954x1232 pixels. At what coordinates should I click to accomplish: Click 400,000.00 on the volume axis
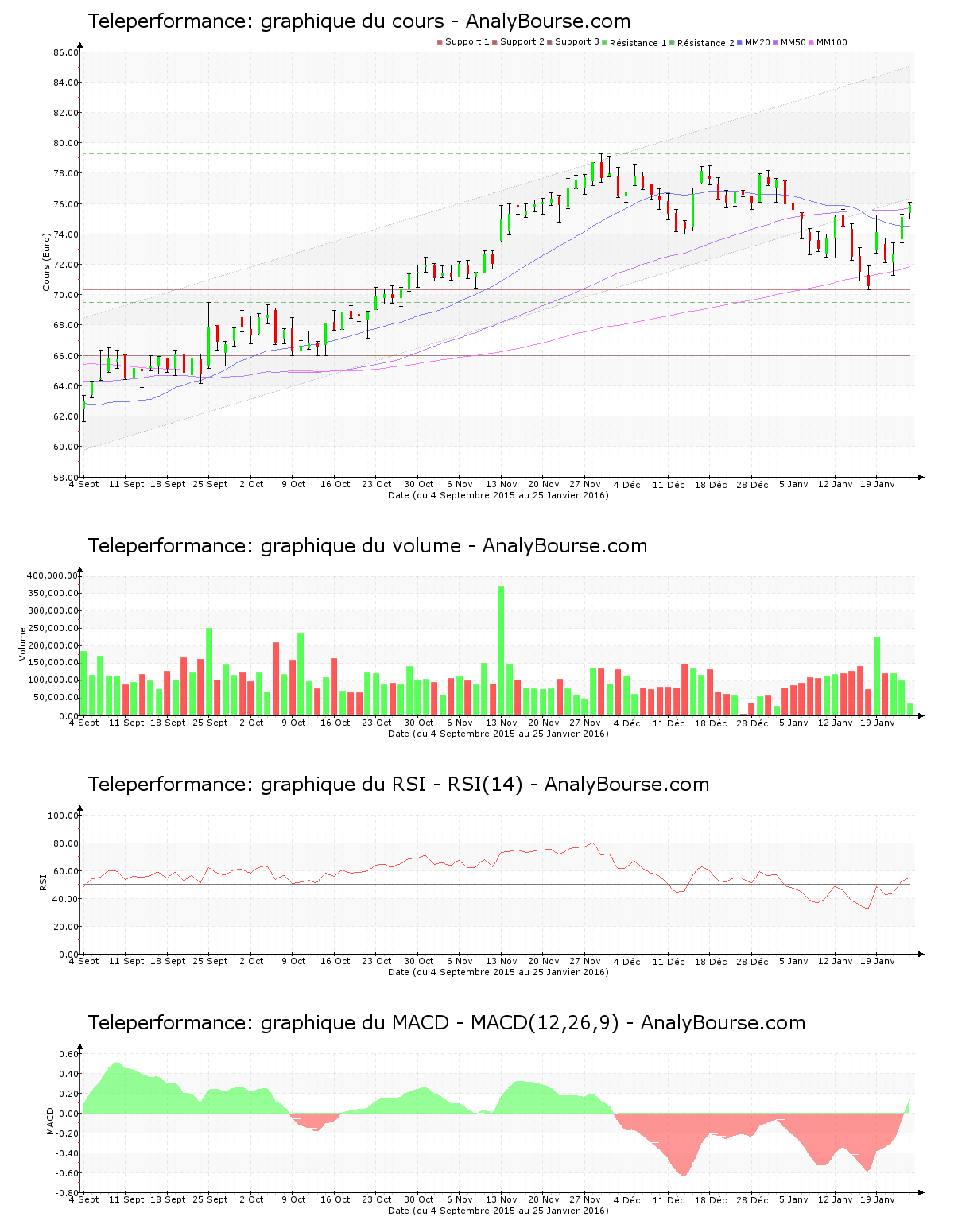(52, 575)
